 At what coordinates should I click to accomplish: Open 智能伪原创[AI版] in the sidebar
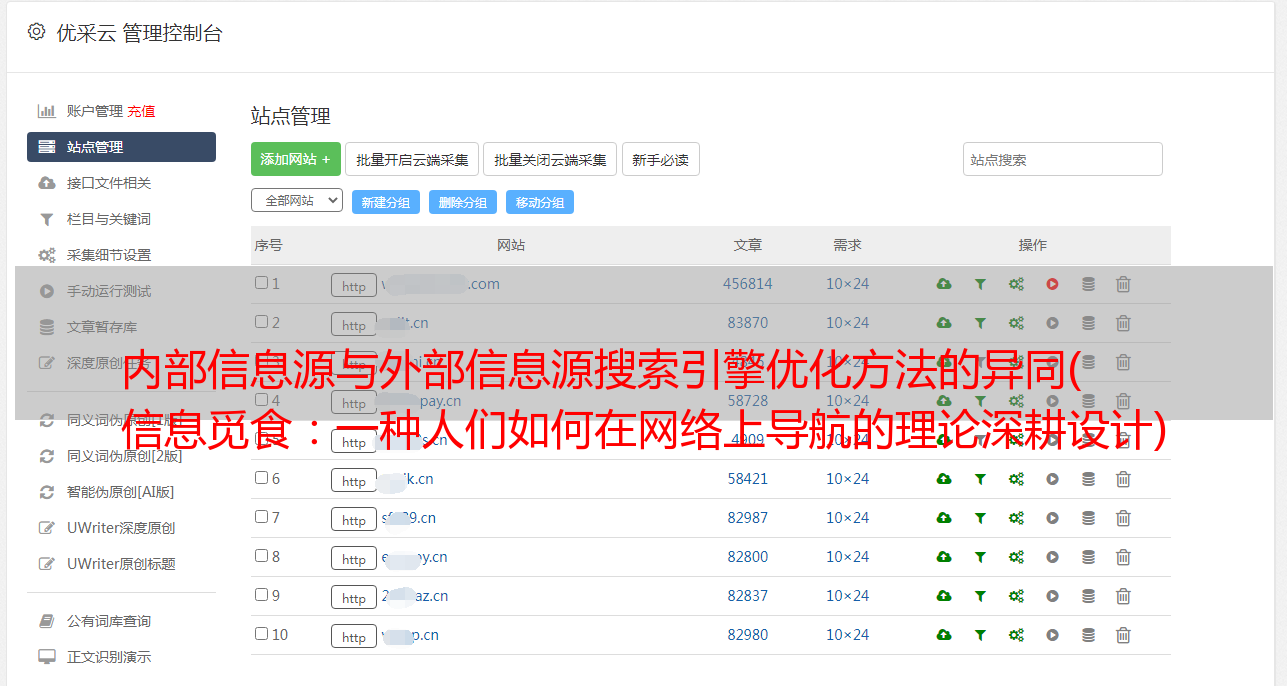pyautogui.click(x=121, y=492)
